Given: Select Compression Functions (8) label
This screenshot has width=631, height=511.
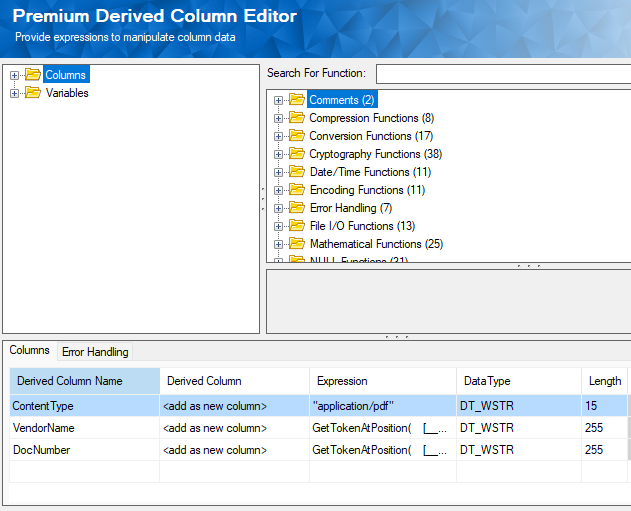Looking at the screenshot, I should point(371,118).
